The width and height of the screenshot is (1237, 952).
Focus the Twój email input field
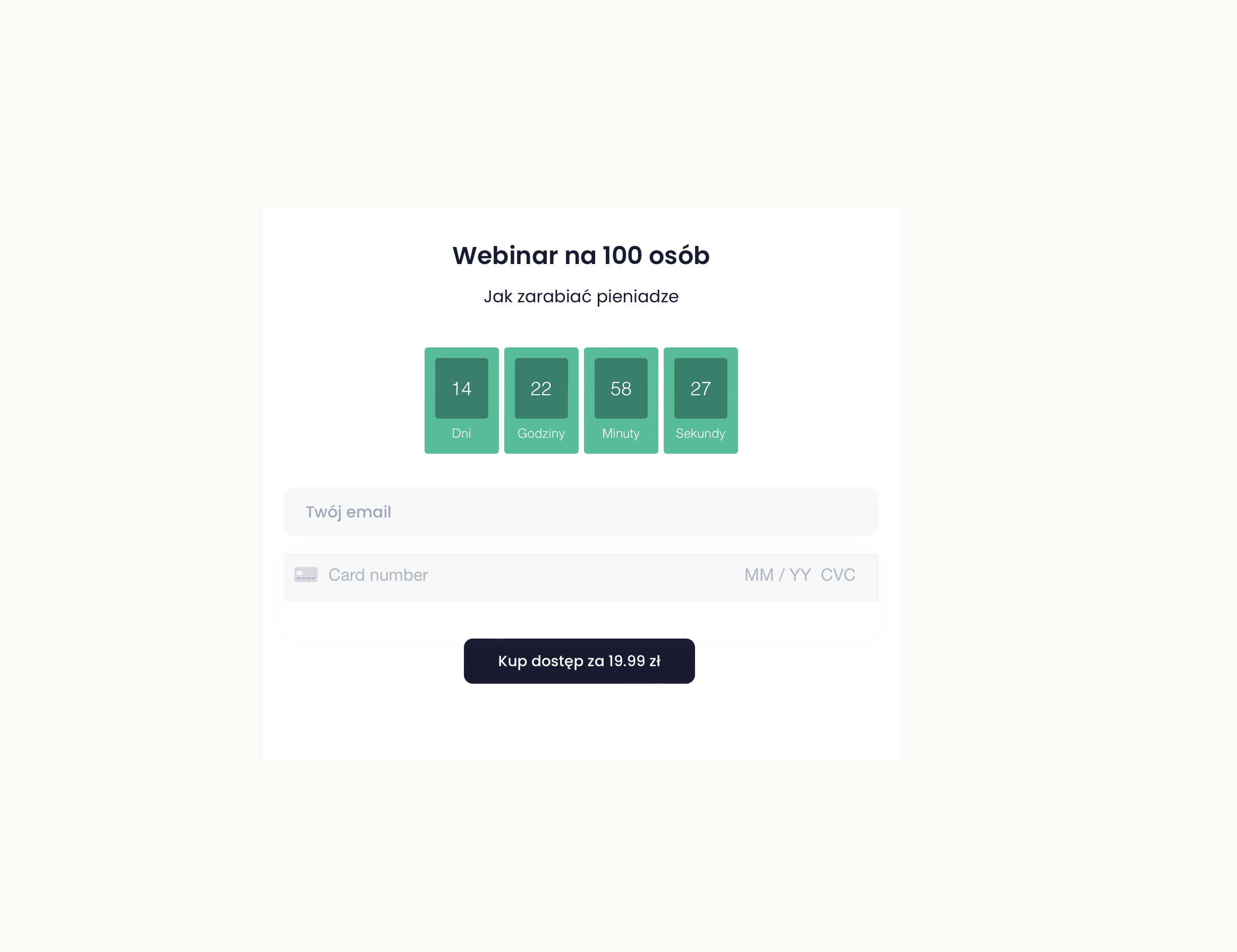(x=581, y=512)
